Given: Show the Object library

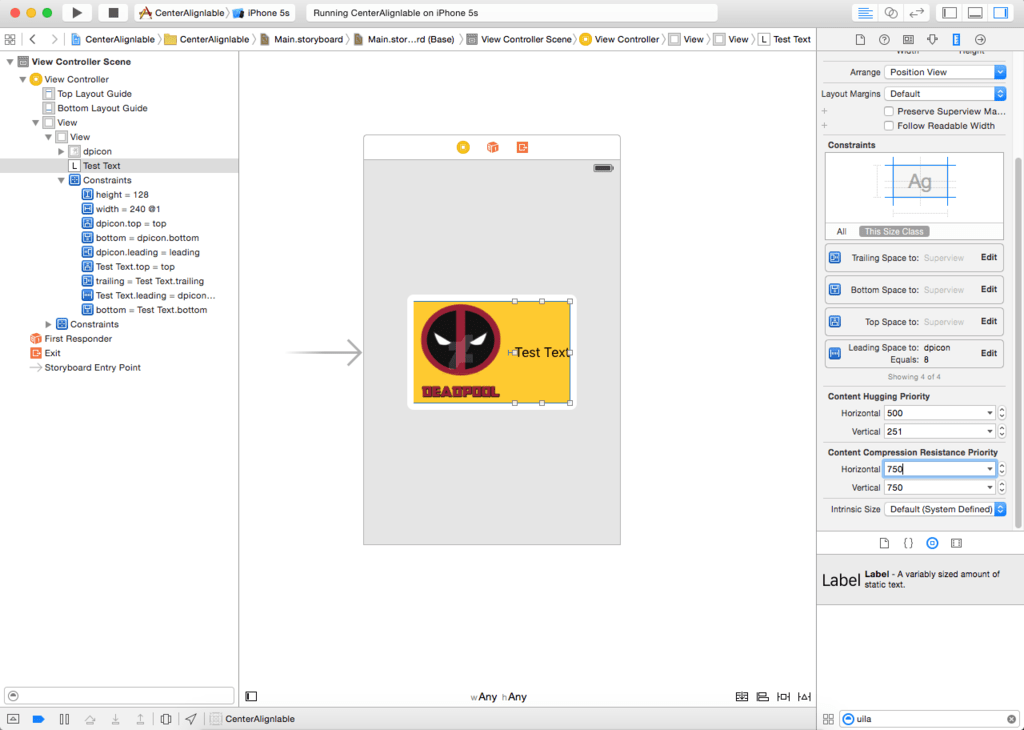Looking at the screenshot, I should click(933, 543).
